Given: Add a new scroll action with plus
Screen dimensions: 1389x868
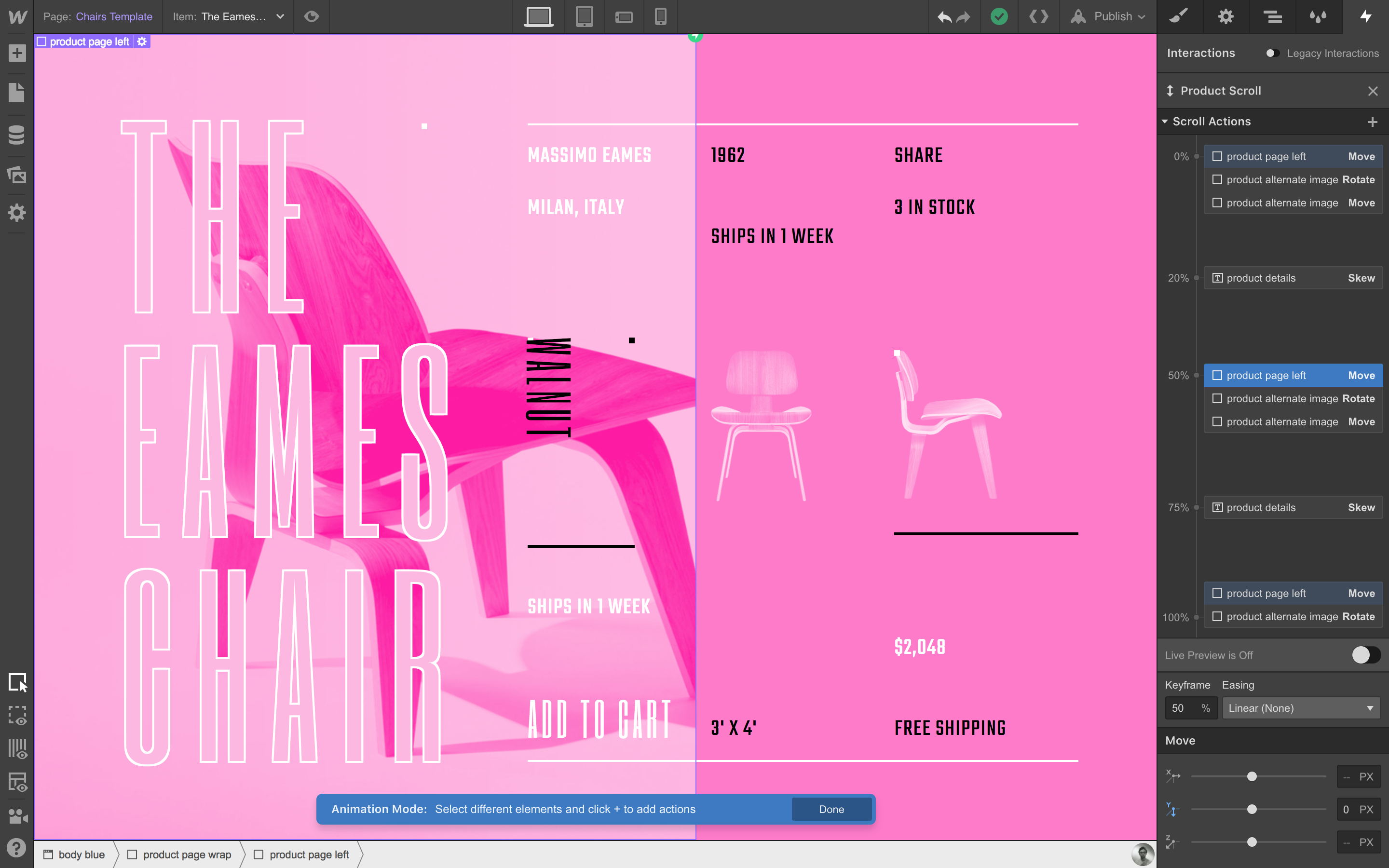Looking at the screenshot, I should [x=1372, y=122].
